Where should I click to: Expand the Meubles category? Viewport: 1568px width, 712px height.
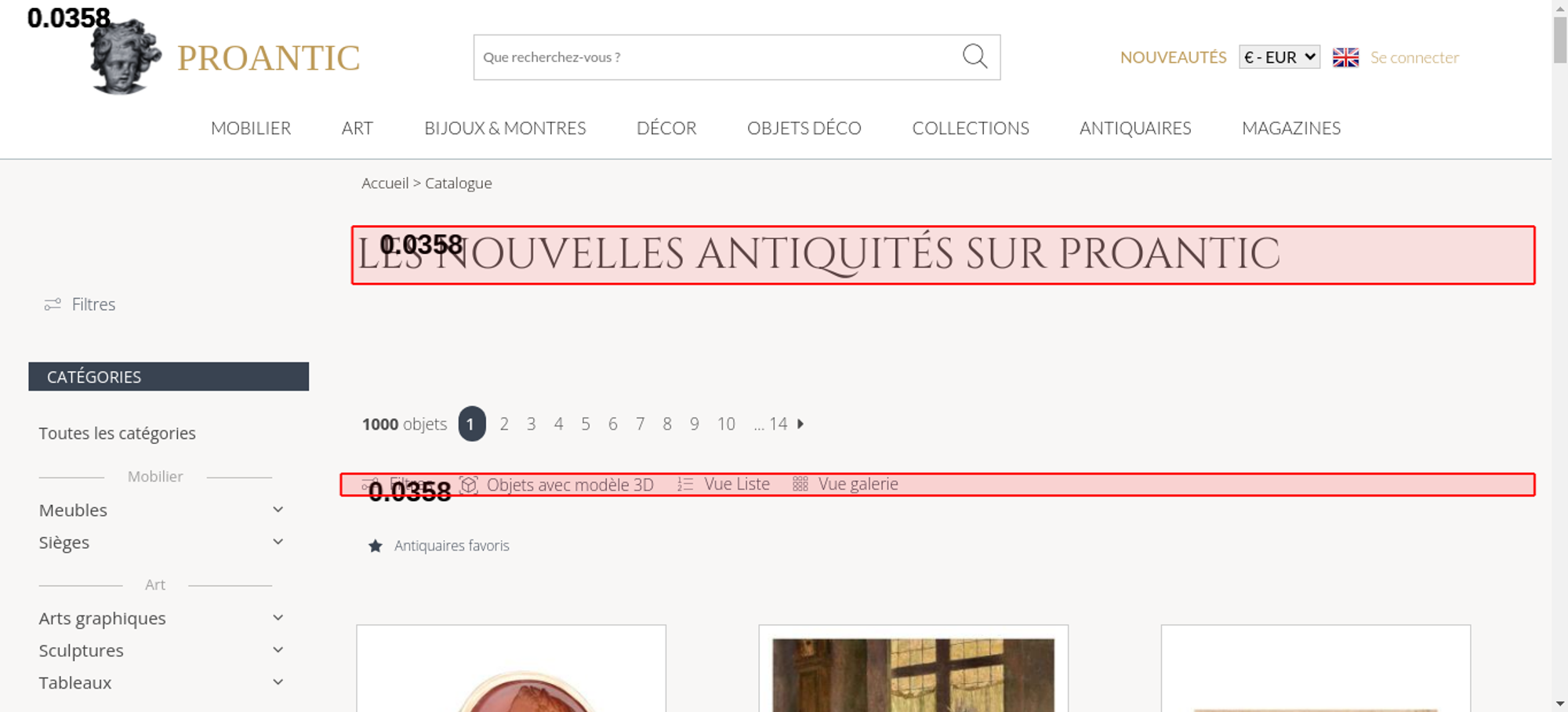pos(278,510)
